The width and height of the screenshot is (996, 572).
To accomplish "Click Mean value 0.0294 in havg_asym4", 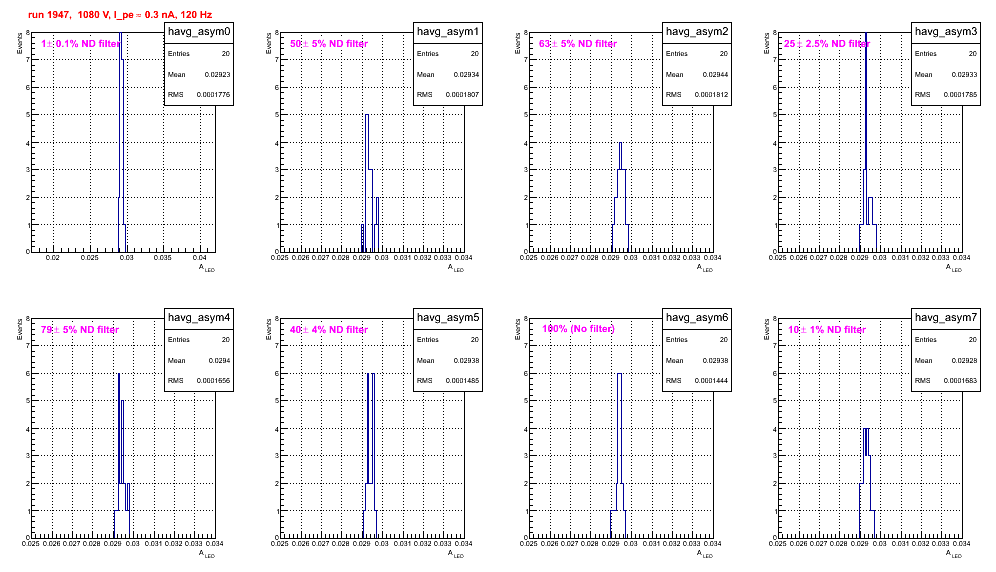I will tap(219, 360).
